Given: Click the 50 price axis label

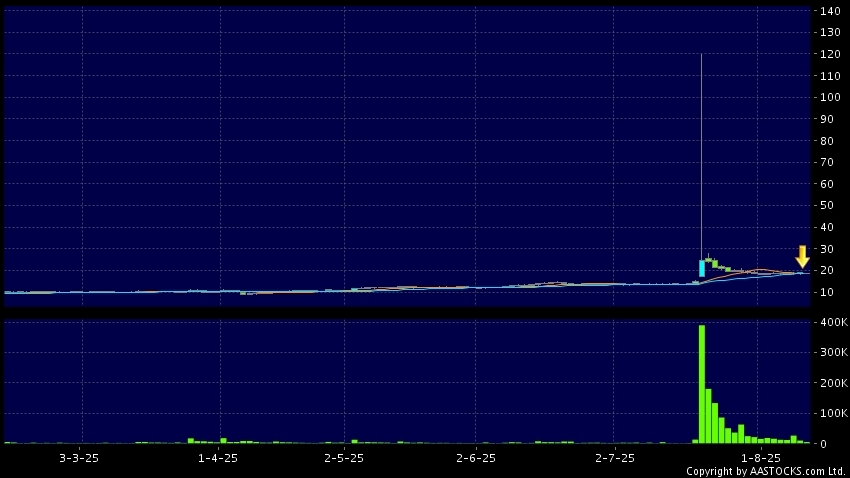Looking at the screenshot, I should click(x=827, y=205).
